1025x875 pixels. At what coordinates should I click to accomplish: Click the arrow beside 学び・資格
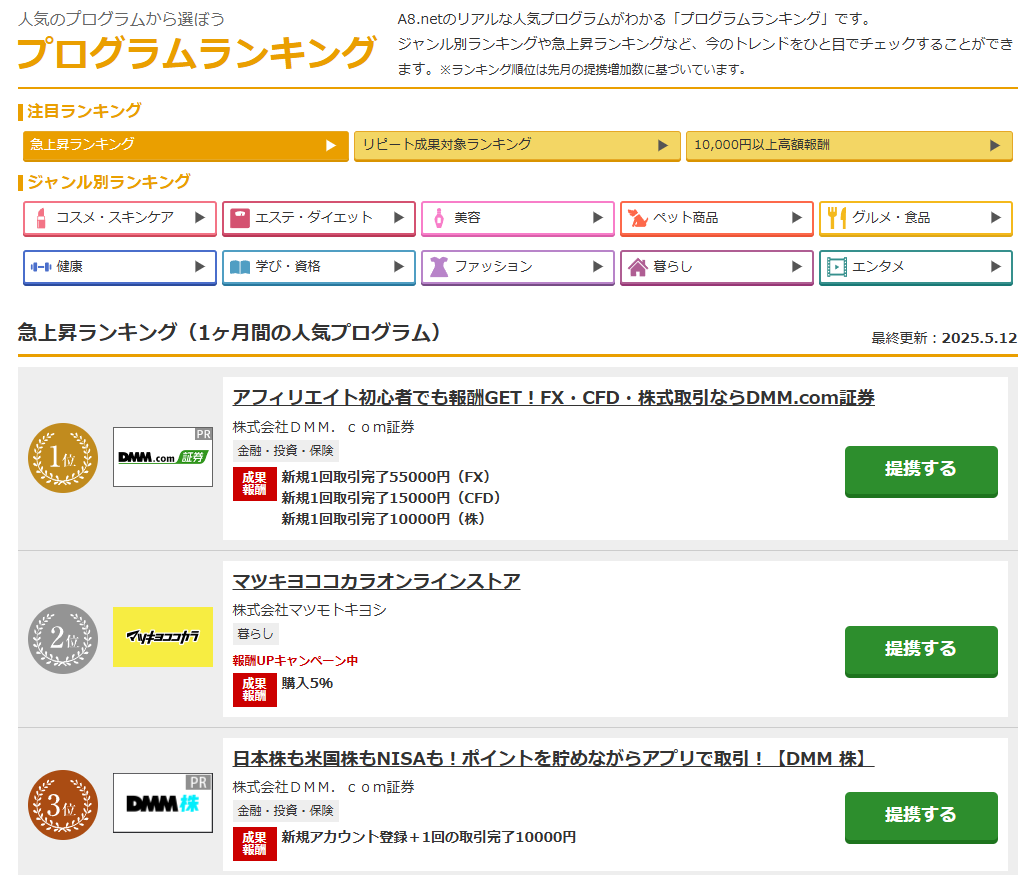point(399,267)
